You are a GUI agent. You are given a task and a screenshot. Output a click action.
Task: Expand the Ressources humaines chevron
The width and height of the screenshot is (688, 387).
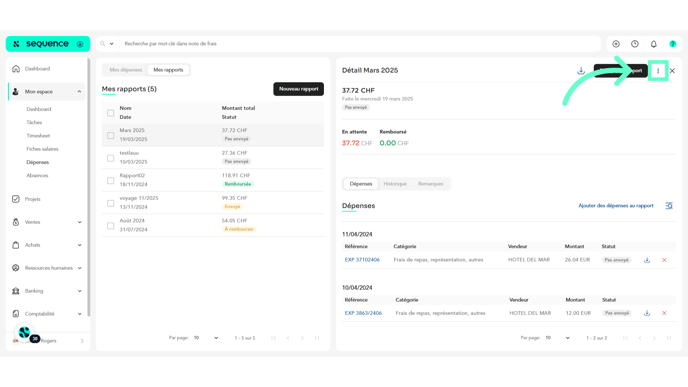pyautogui.click(x=79, y=268)
